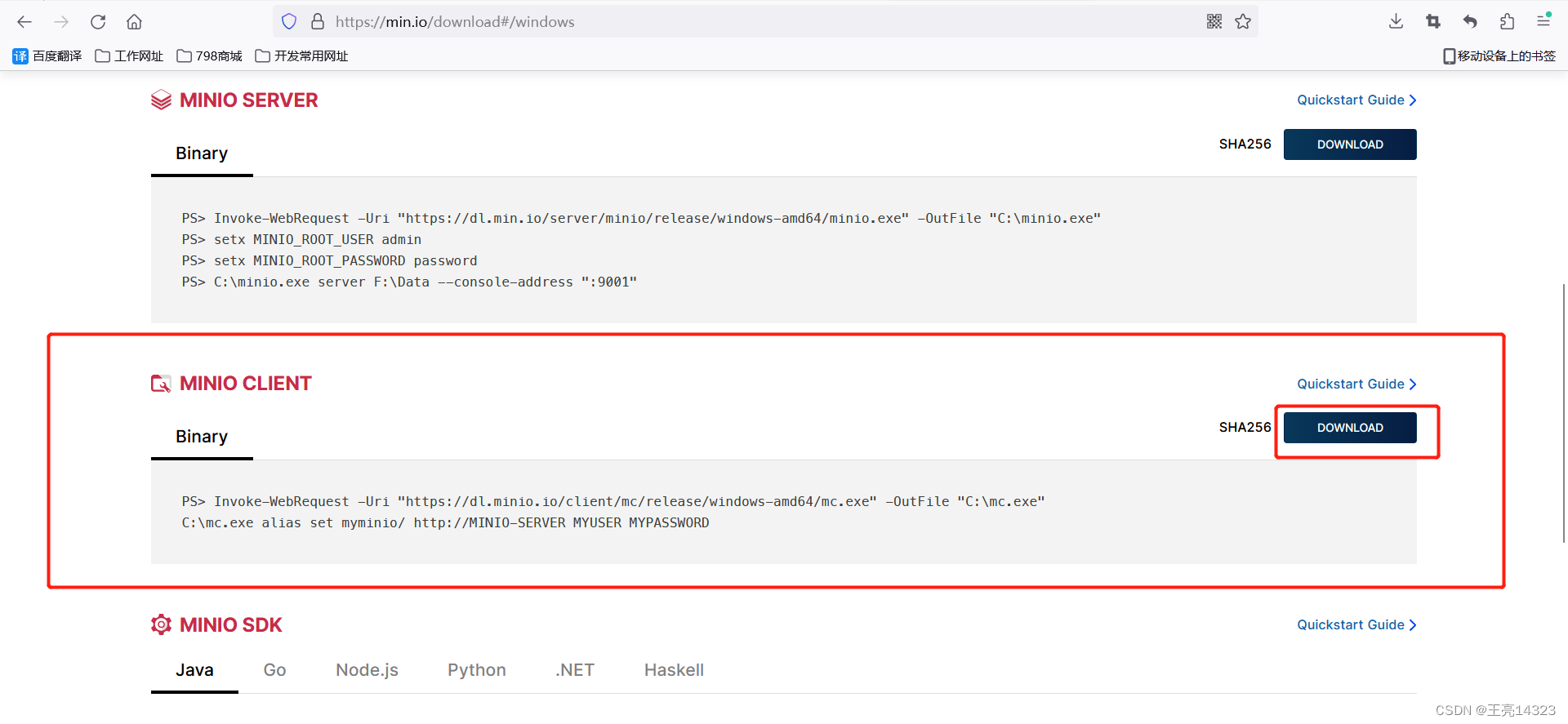Viewport: 1568px width, 724px height.
Task: Open the 798商城 bookmark folder
Action: click(x=210, y=56)
